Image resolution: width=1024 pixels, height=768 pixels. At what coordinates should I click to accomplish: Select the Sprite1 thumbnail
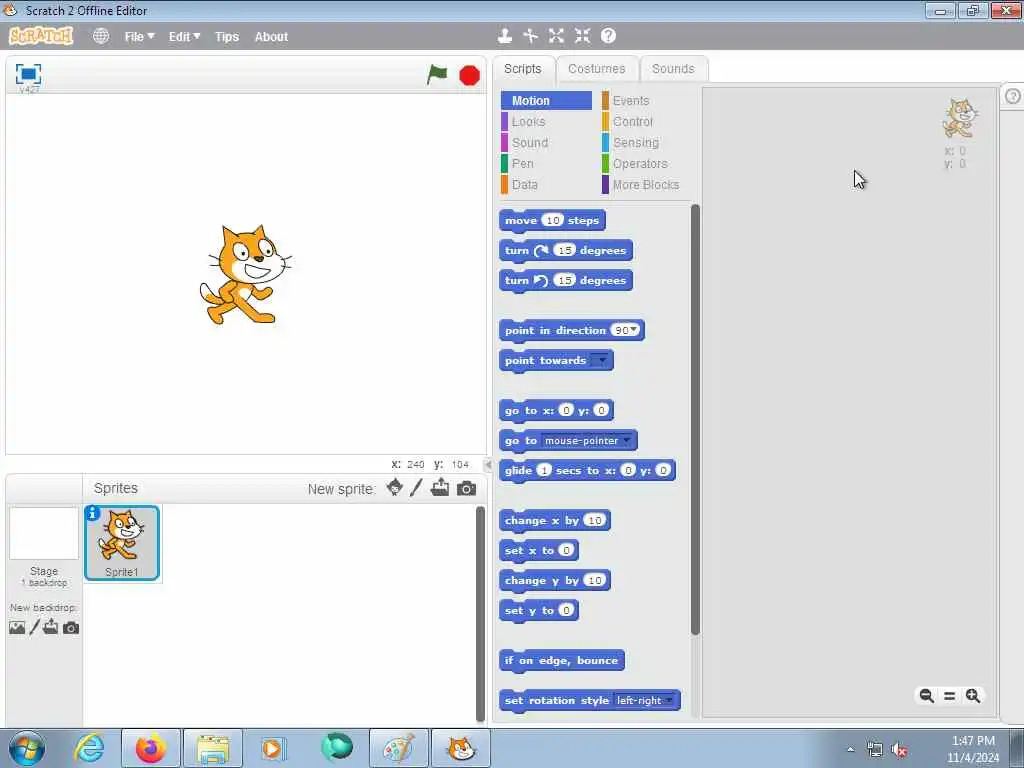click(122, 543)
